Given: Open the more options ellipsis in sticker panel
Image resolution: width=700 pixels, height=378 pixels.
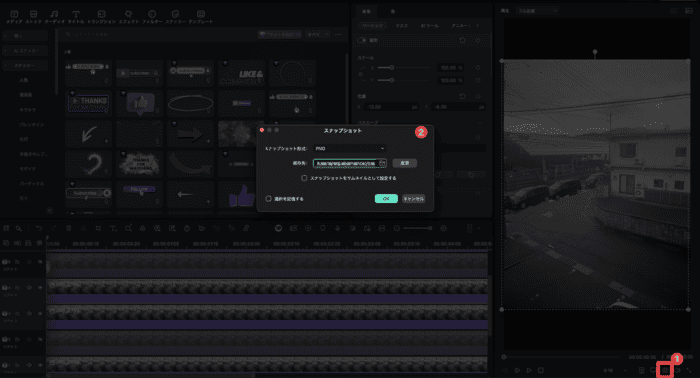Looking at the screenshot, I should pyautogui.click(x=338, y=34).
